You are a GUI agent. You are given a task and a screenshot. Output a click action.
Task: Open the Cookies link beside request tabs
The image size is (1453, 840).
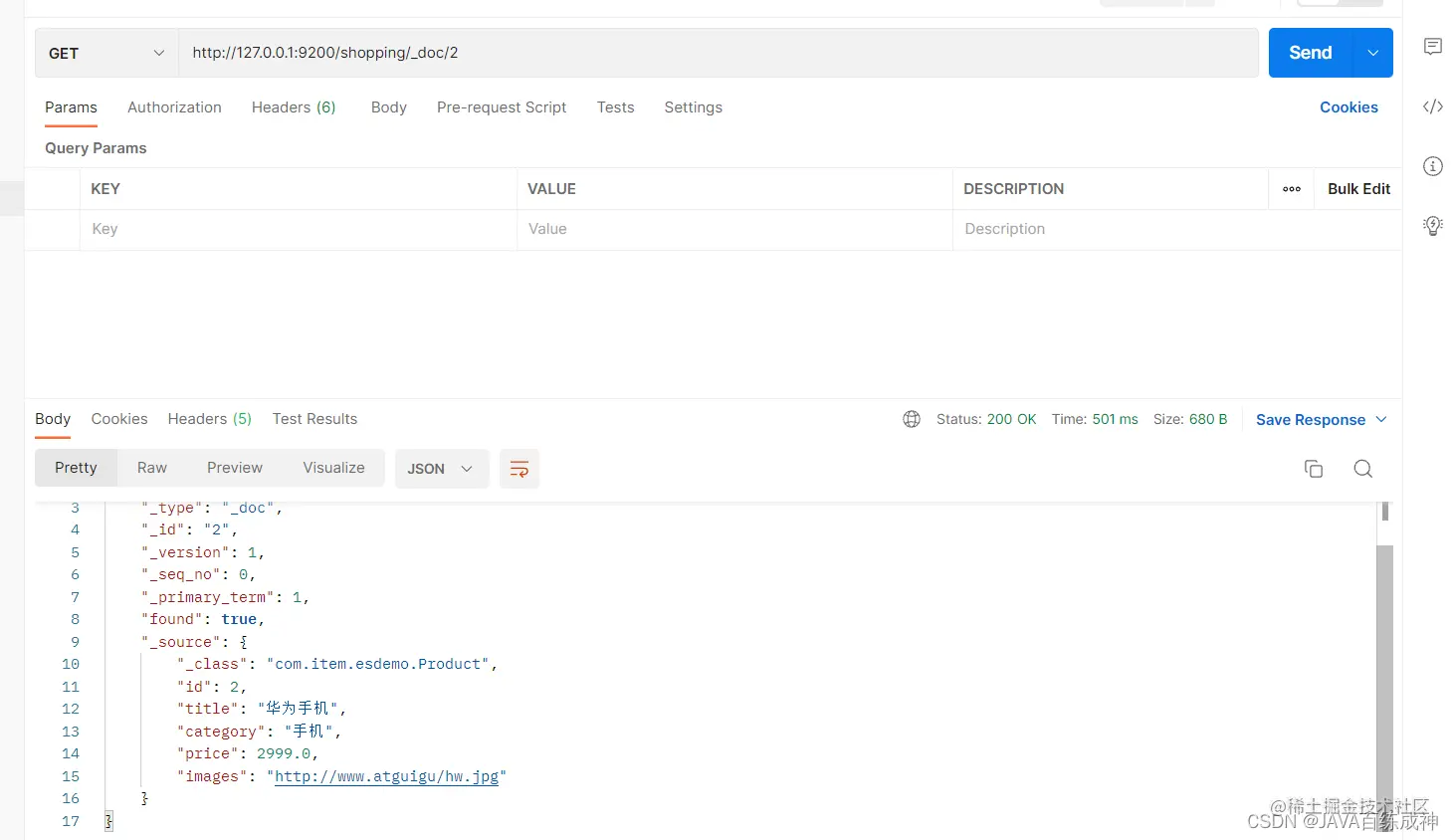1349,107
